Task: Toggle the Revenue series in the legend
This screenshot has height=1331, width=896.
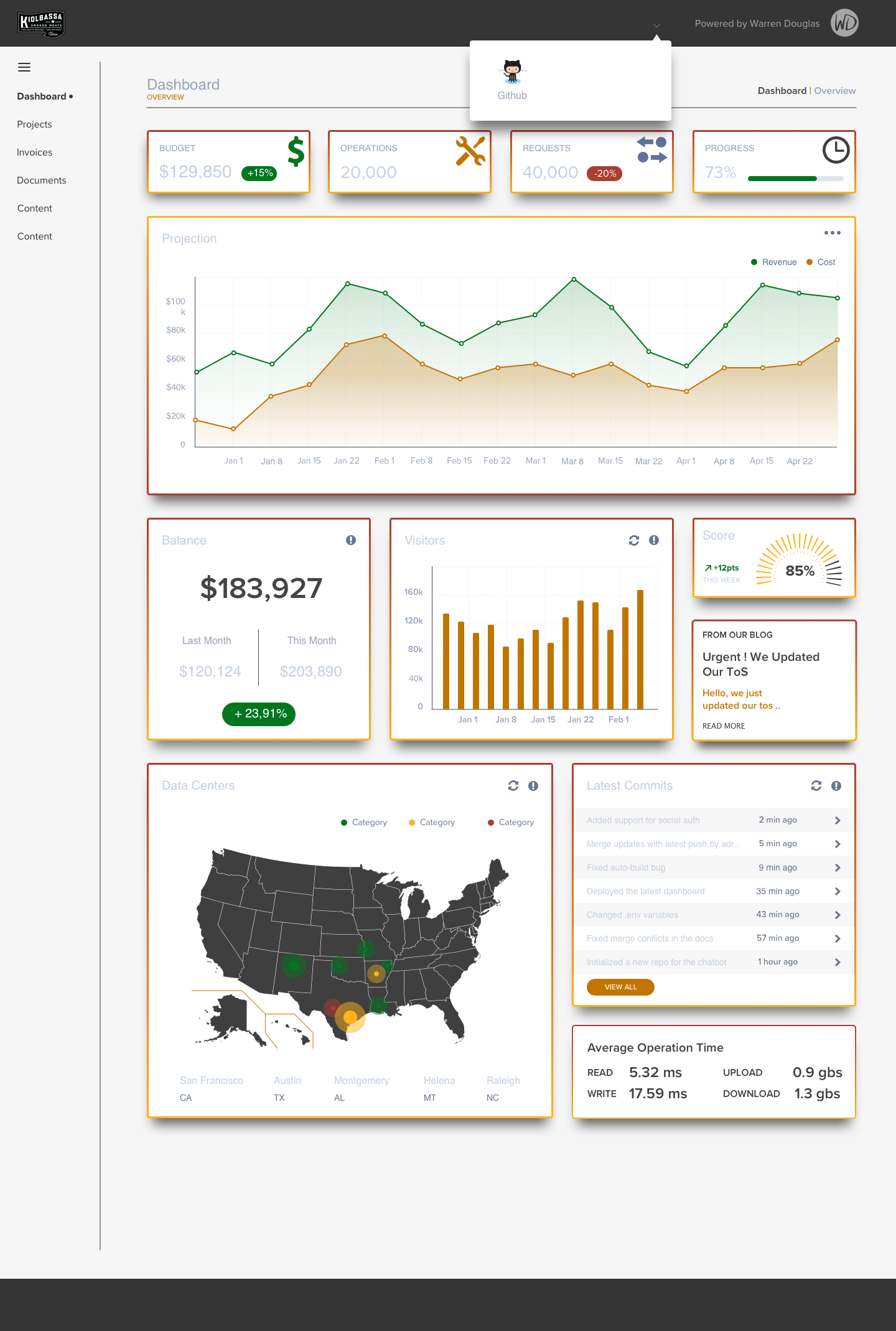Action: 774,262
